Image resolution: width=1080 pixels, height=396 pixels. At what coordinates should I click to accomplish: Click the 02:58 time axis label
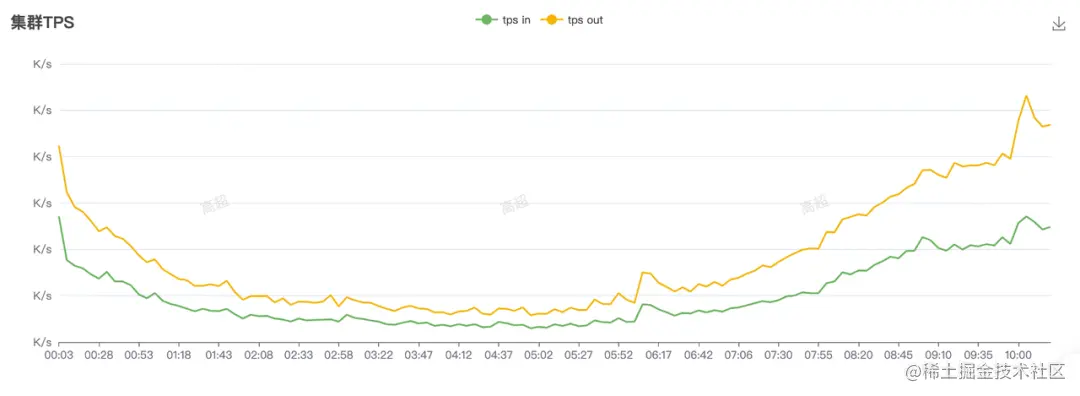tap(339, 355)
